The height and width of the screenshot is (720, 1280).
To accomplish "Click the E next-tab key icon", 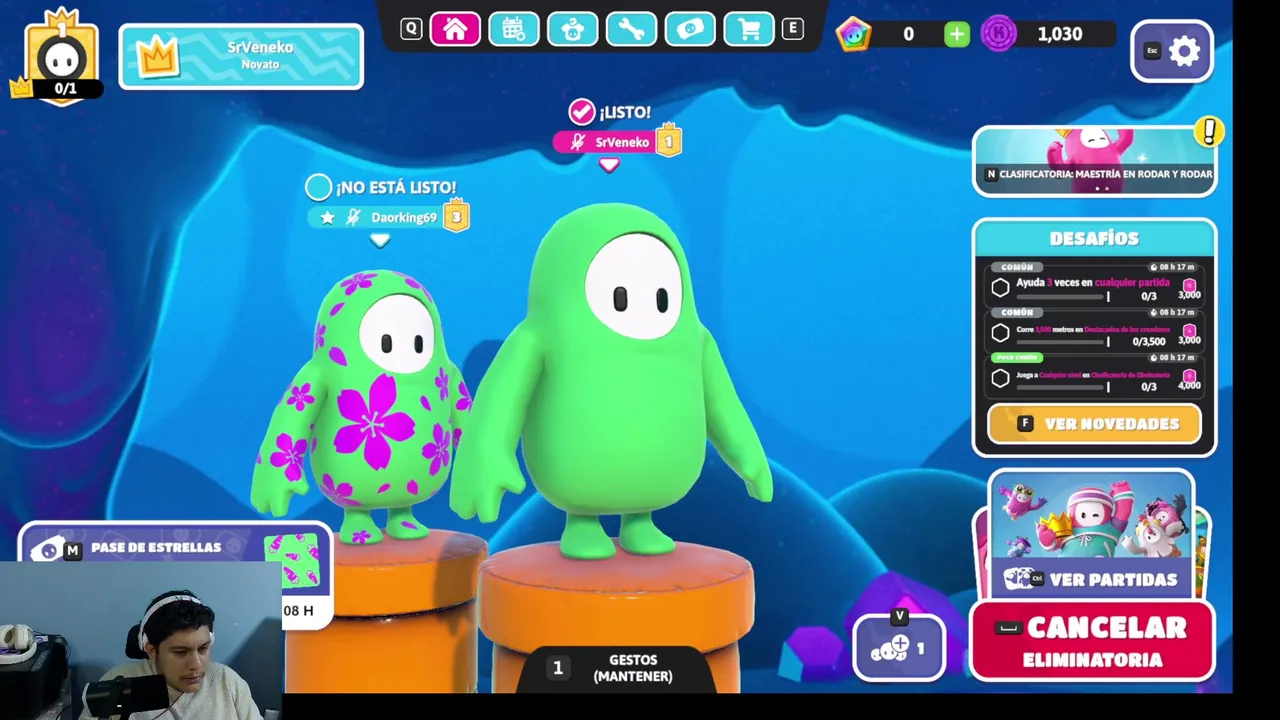I will coord(792,29).
